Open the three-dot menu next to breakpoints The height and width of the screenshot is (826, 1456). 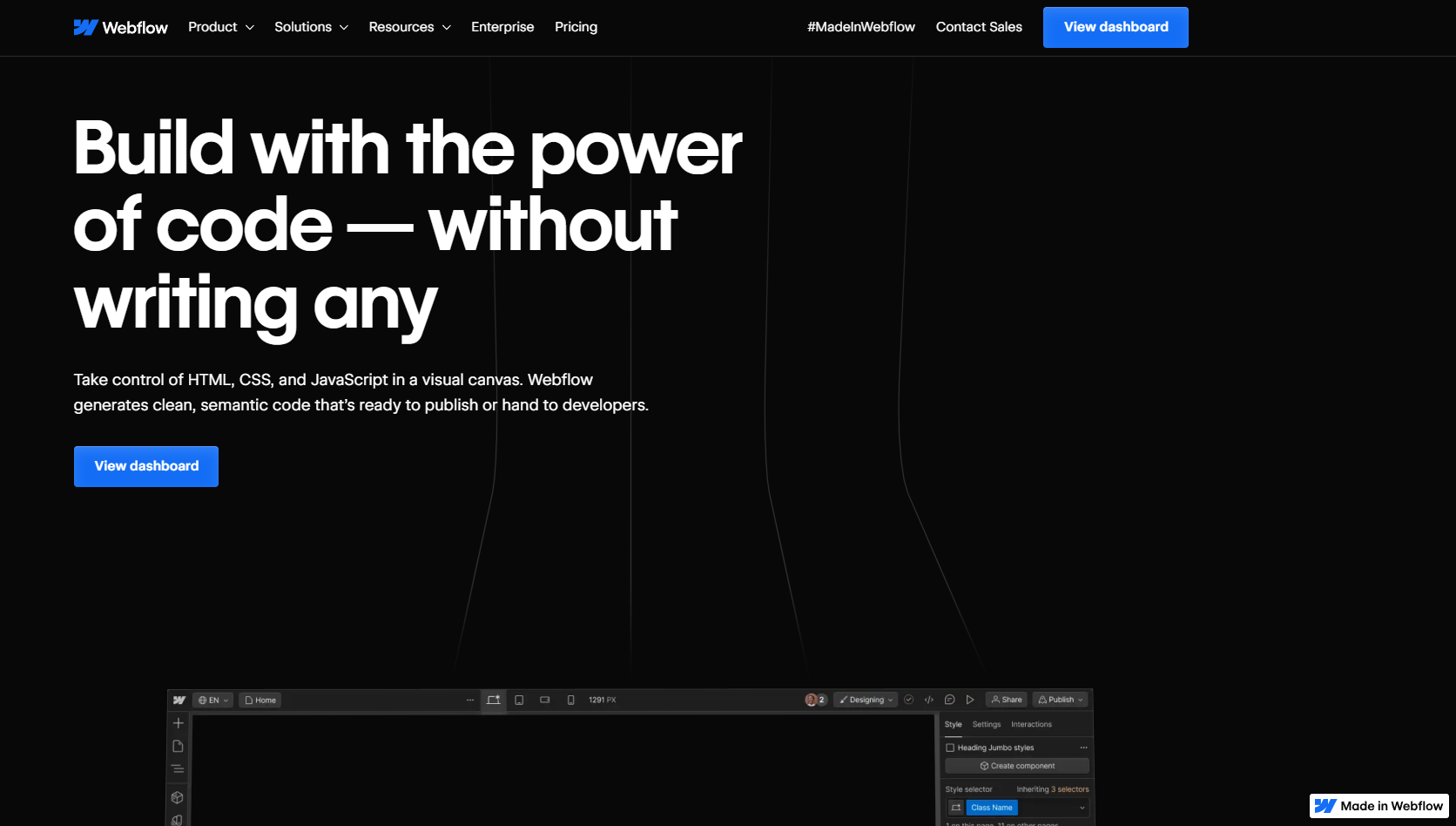[470, 700]
